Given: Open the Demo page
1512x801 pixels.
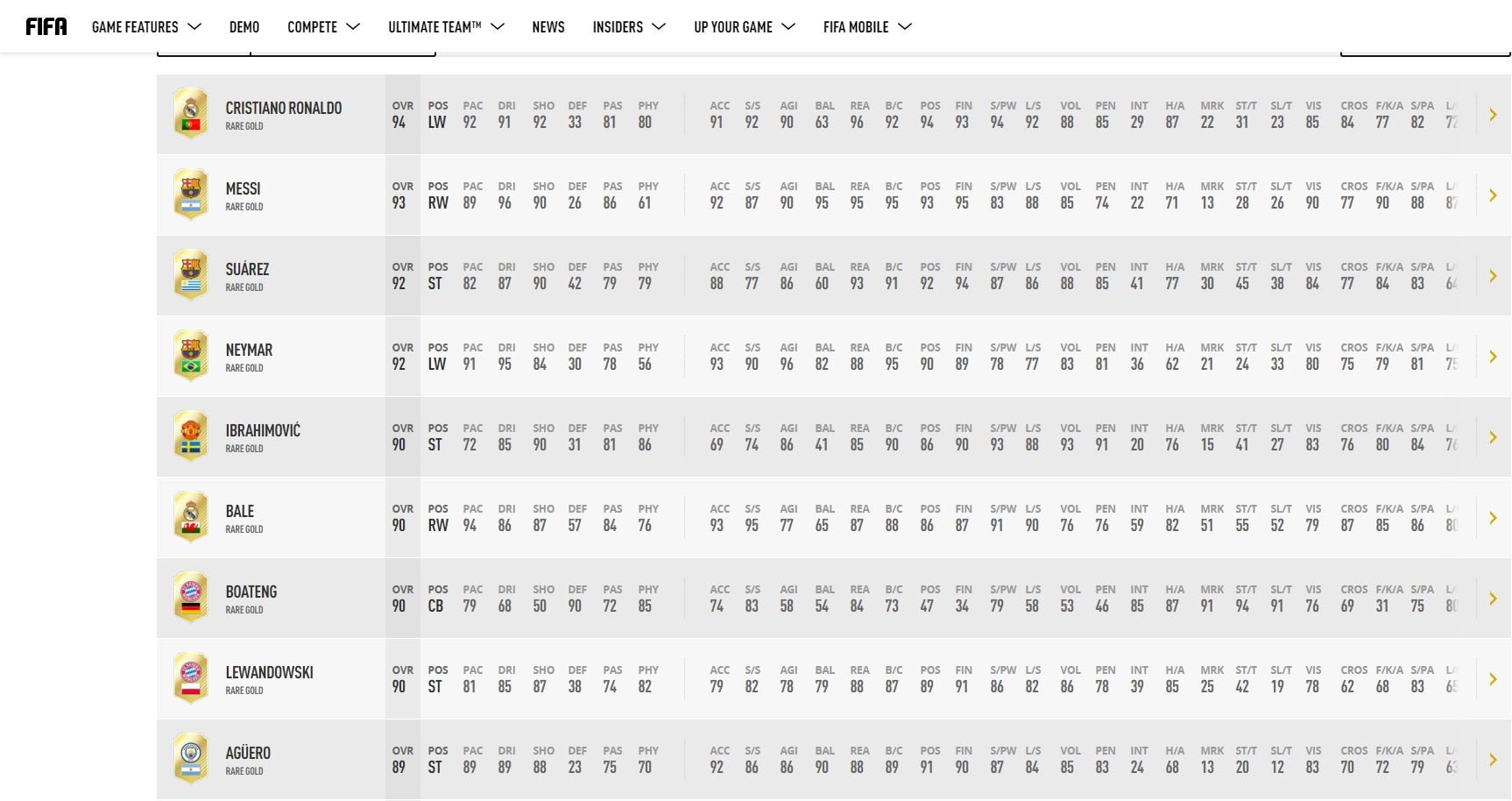Looking at the screenshot, I should click(244, 27).
